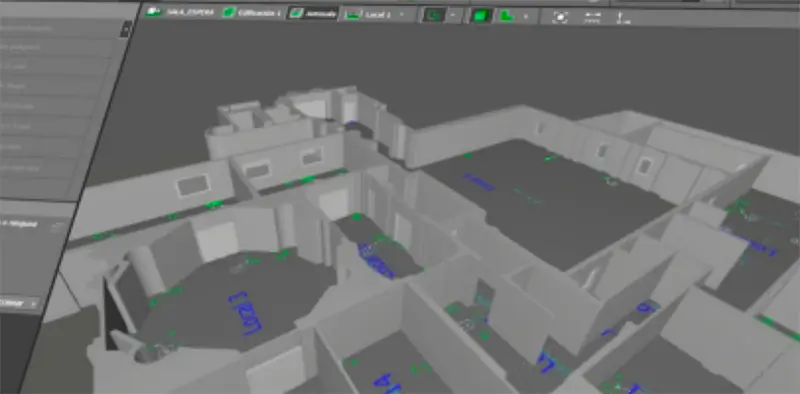Click the green stepped shape icon

pyautogui.click(x=506, y=16)
